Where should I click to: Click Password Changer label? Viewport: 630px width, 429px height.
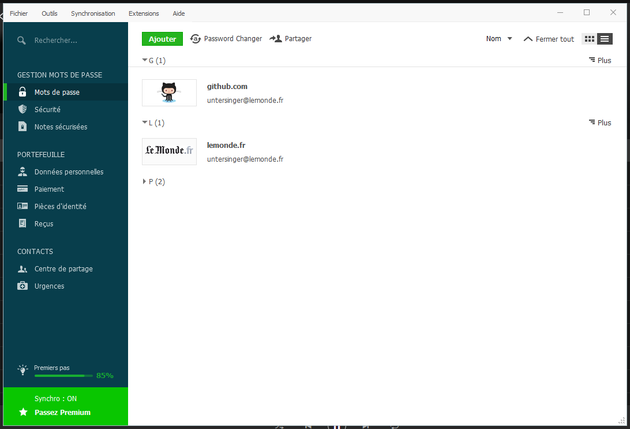[x=233, y=39]
